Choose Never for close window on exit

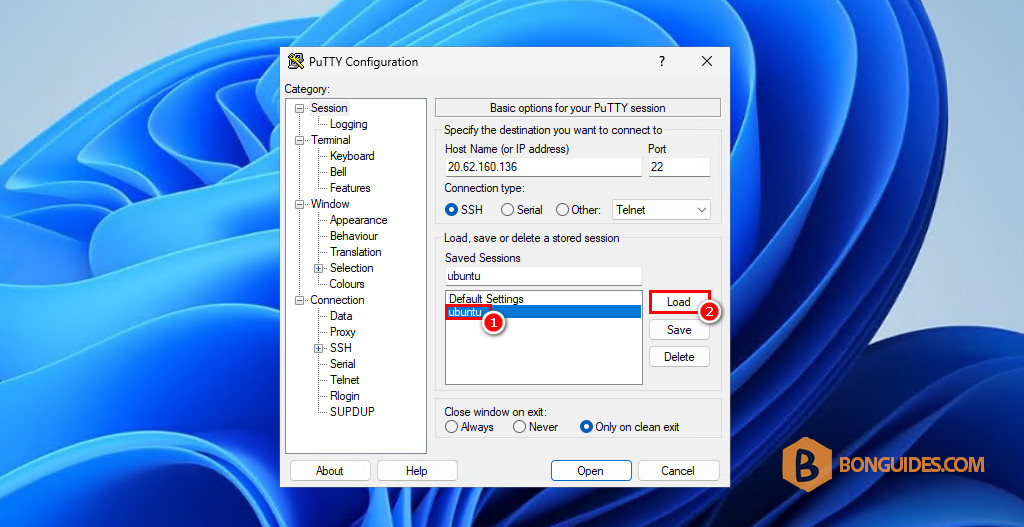coord(519,427)
